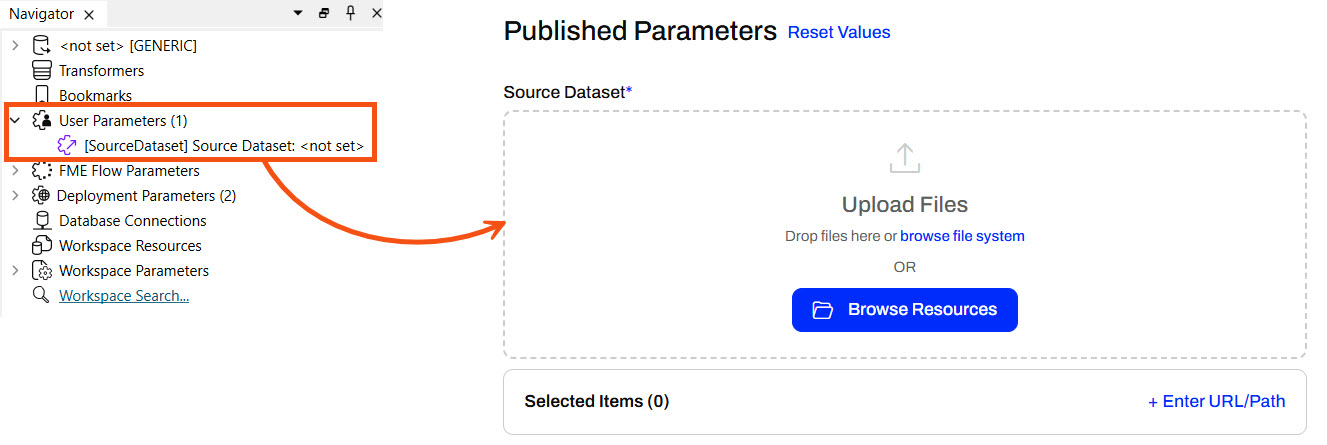The image size is (1327, 445).
Task: Collapse the User Parameters tree node
Action: click(15, 121)
